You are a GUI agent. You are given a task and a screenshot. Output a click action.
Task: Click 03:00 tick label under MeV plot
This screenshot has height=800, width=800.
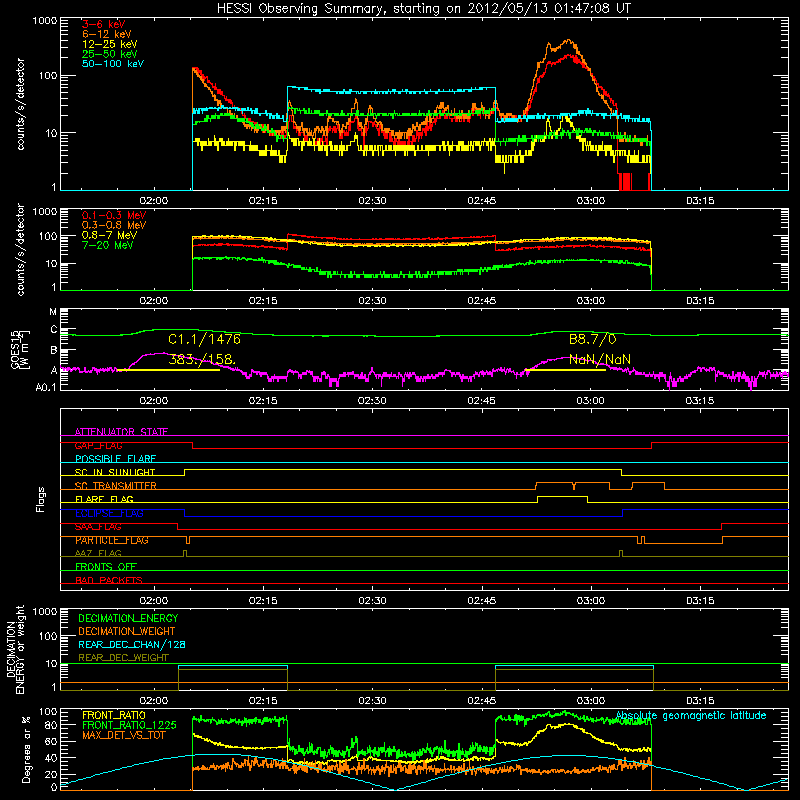click(591, 301)
